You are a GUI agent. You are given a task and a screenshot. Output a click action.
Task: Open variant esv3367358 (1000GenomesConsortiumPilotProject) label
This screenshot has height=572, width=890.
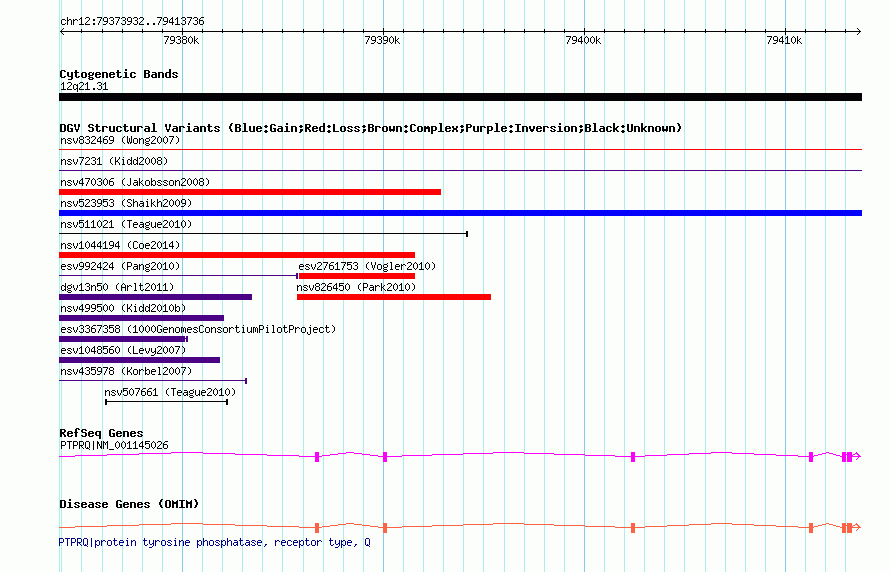pos(198,329)
